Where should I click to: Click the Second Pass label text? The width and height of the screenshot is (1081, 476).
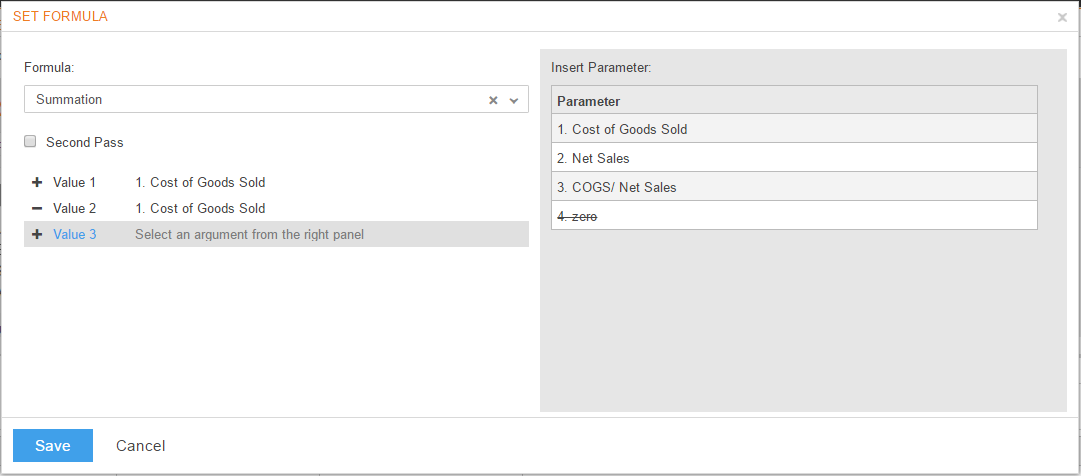pos(85,142)
